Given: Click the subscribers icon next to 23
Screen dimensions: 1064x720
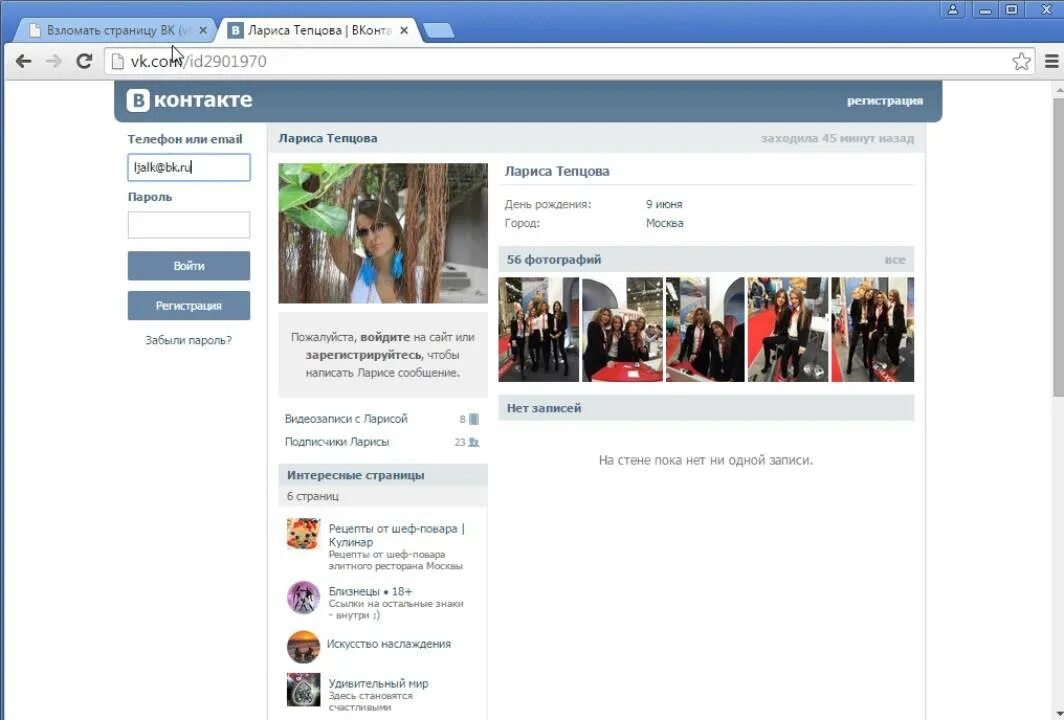Looking at the screenshot, I should coord(474,442).
